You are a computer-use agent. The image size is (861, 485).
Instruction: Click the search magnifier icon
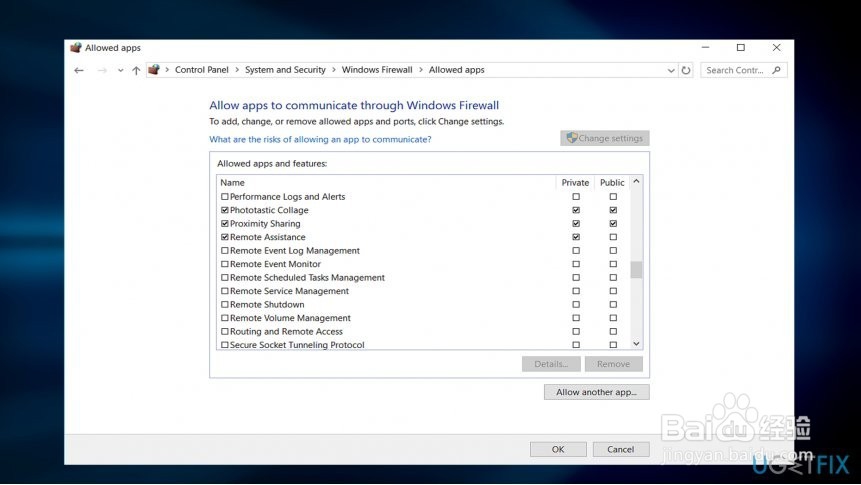click(x=776, y=70)
